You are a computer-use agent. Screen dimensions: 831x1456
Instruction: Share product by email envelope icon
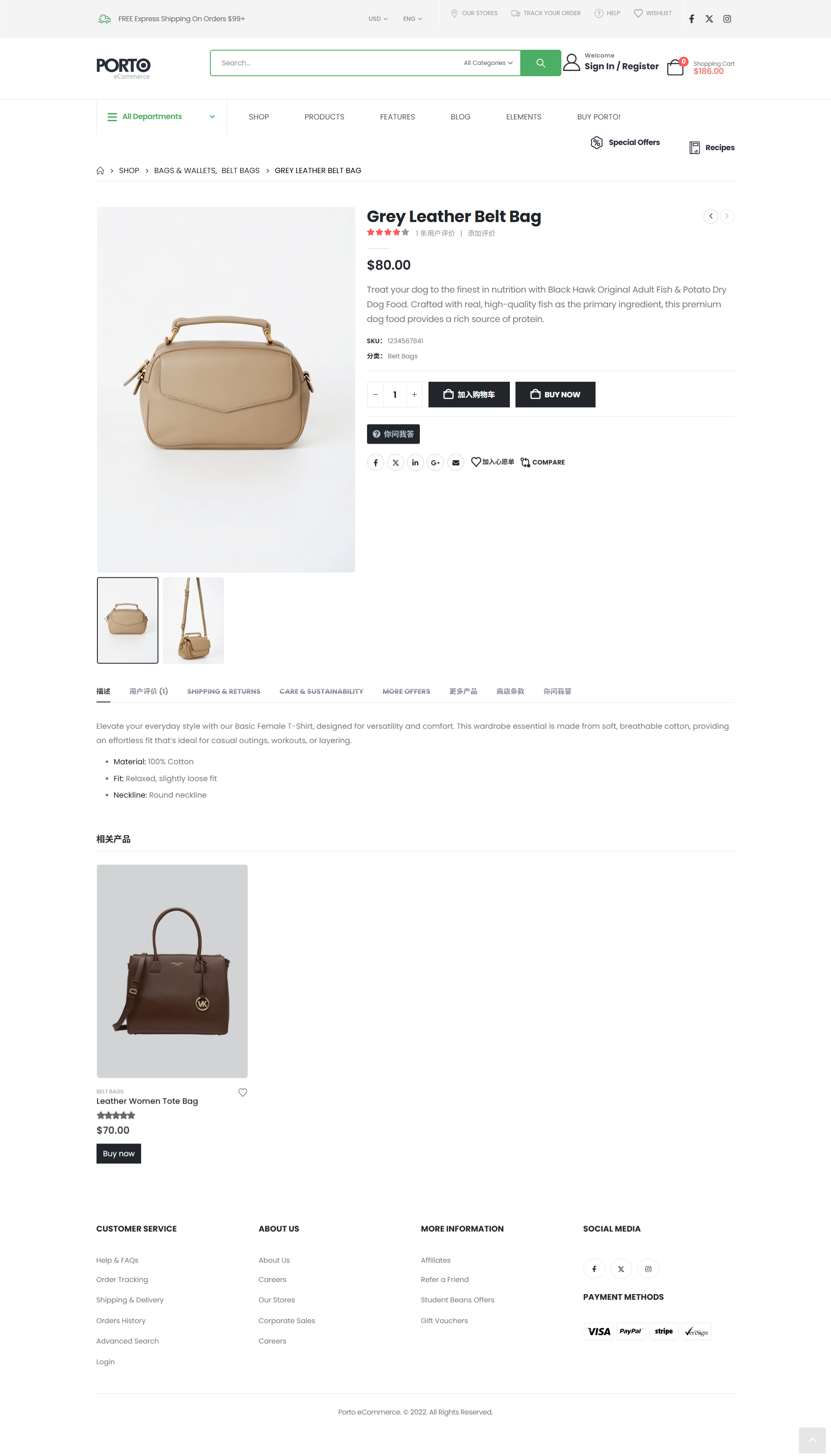click(x=455, y=462)
